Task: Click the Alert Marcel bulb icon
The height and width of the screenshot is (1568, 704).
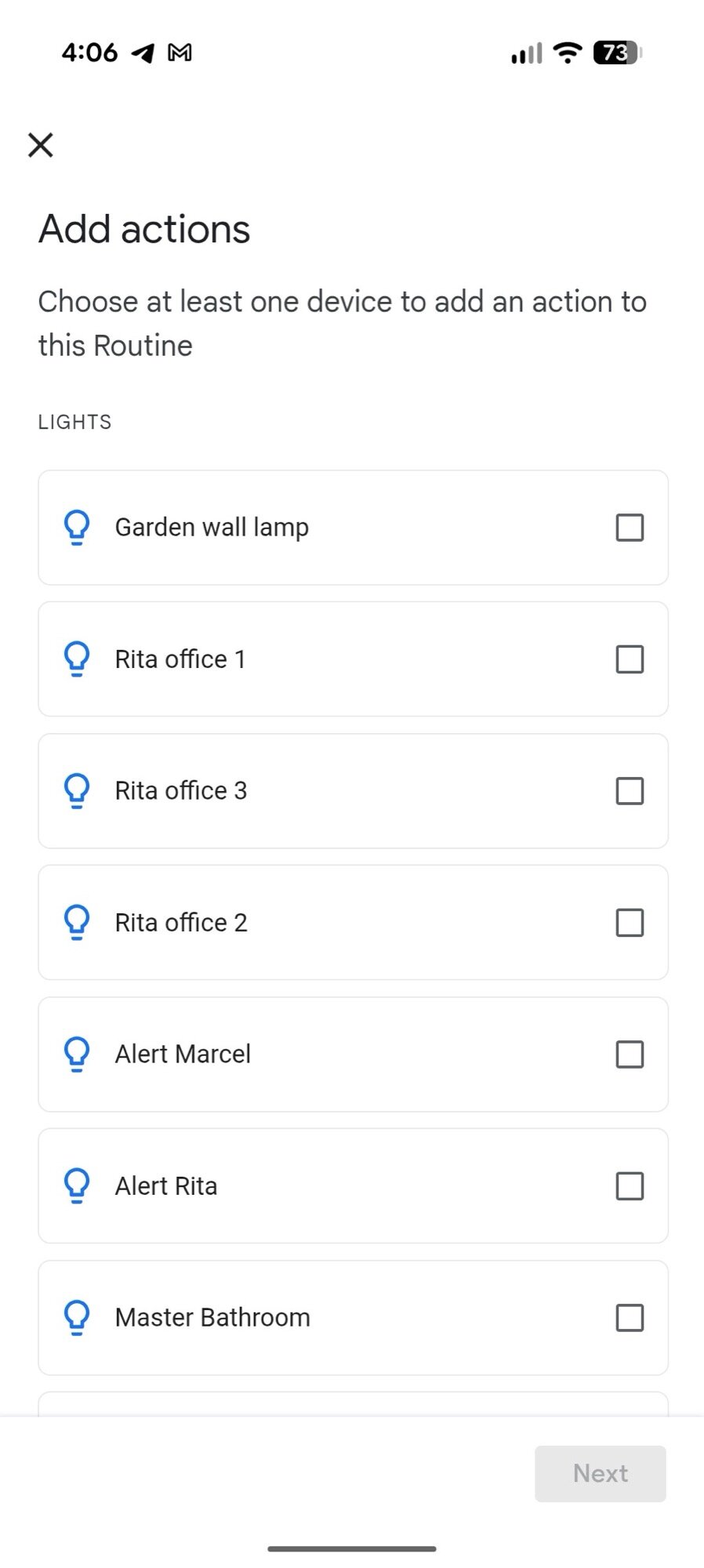Action: tap(77, 1054)
